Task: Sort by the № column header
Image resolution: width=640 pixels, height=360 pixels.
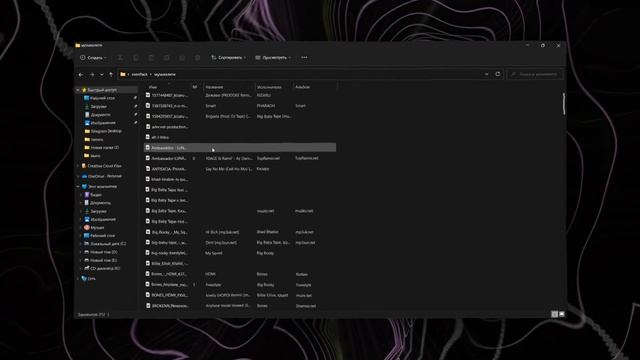Action: click(x=195, y=87)
